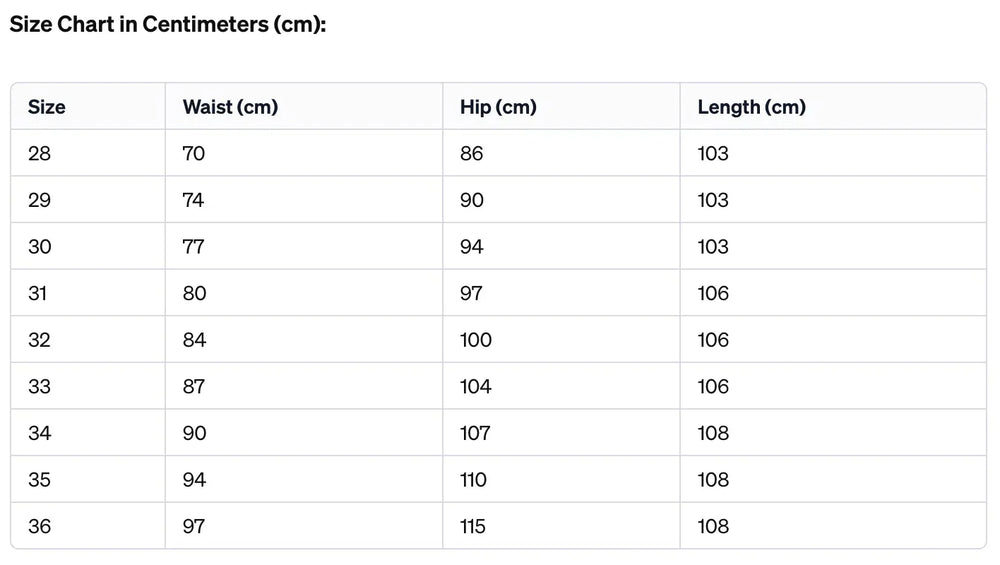Click the Size column header
The width and height of the screenshot is (1000, 565).
[47, 107]
